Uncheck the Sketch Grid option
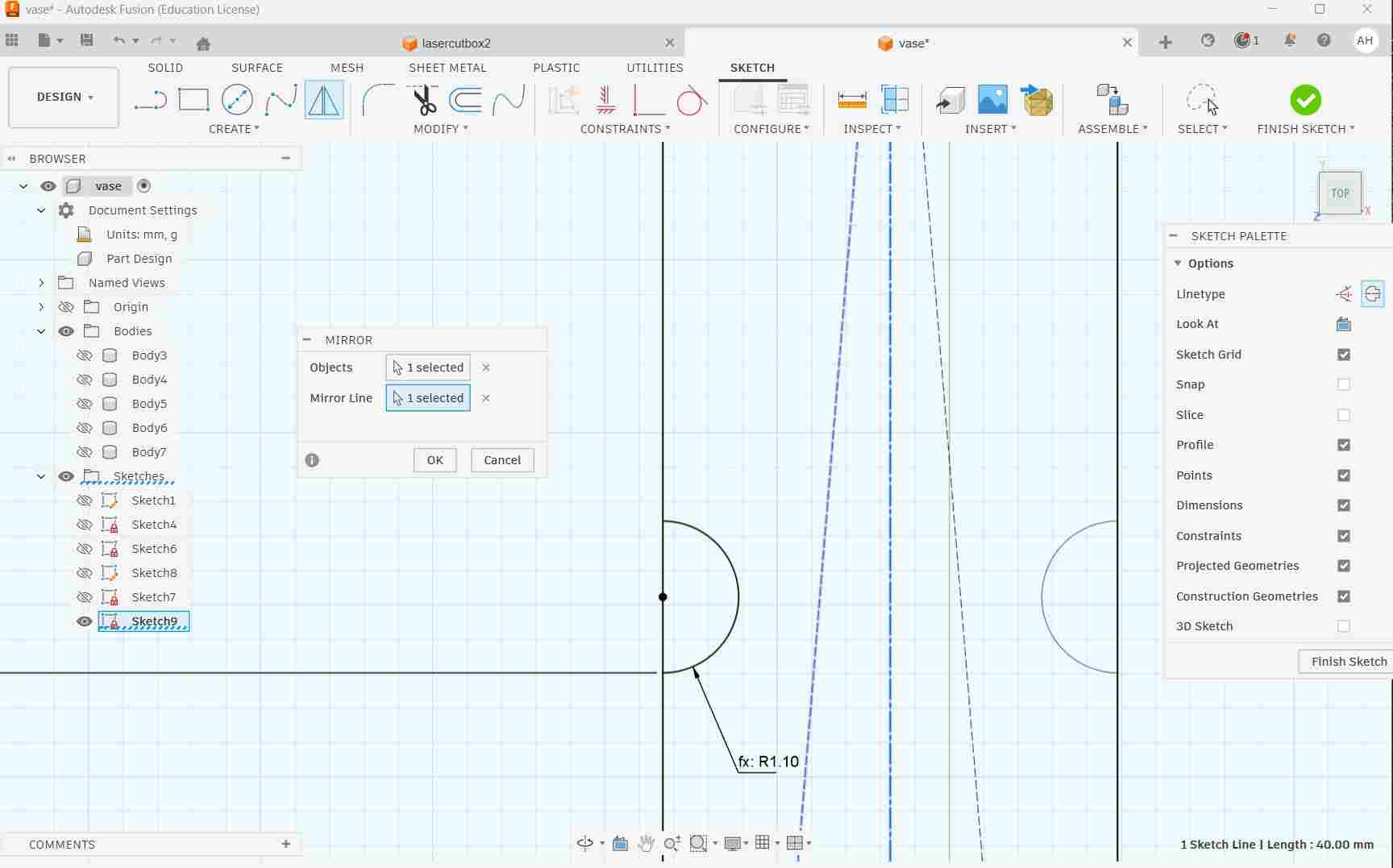 (1343, 355)
